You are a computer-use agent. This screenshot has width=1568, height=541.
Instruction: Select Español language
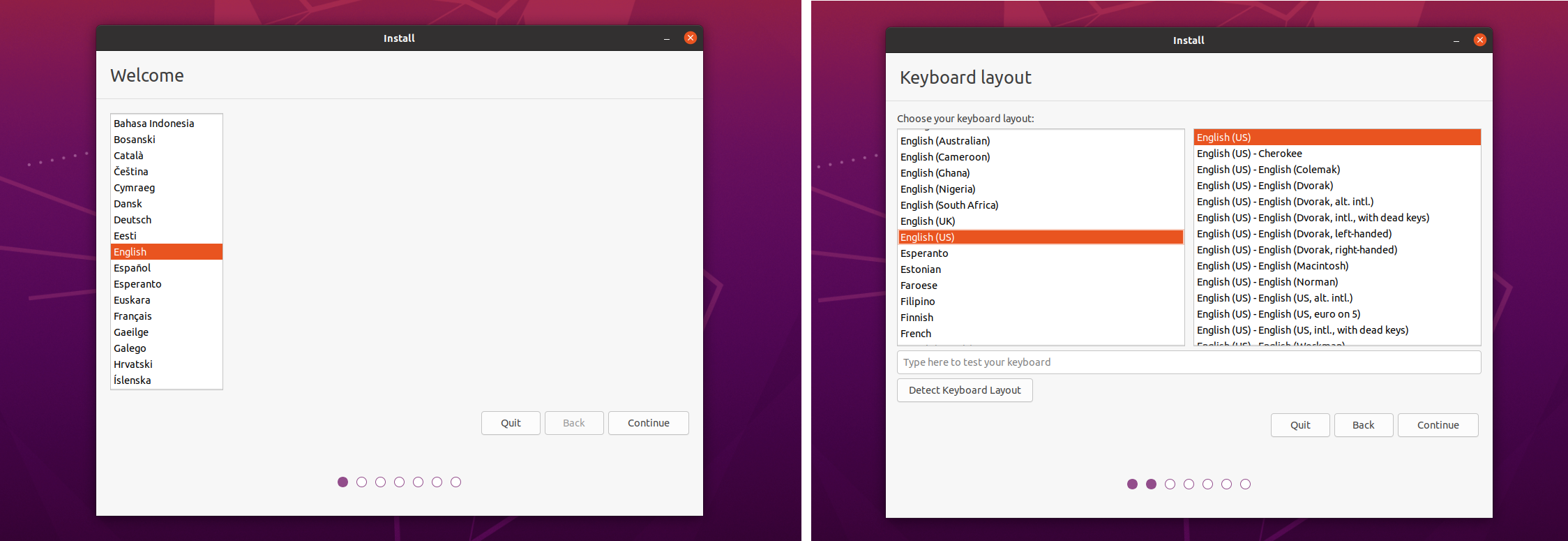click(167, 268)
